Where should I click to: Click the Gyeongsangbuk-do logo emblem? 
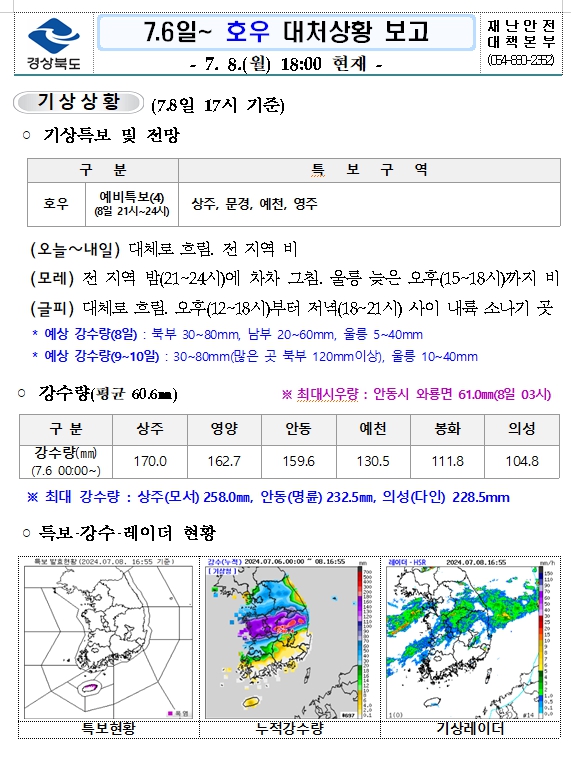[54, 35]
